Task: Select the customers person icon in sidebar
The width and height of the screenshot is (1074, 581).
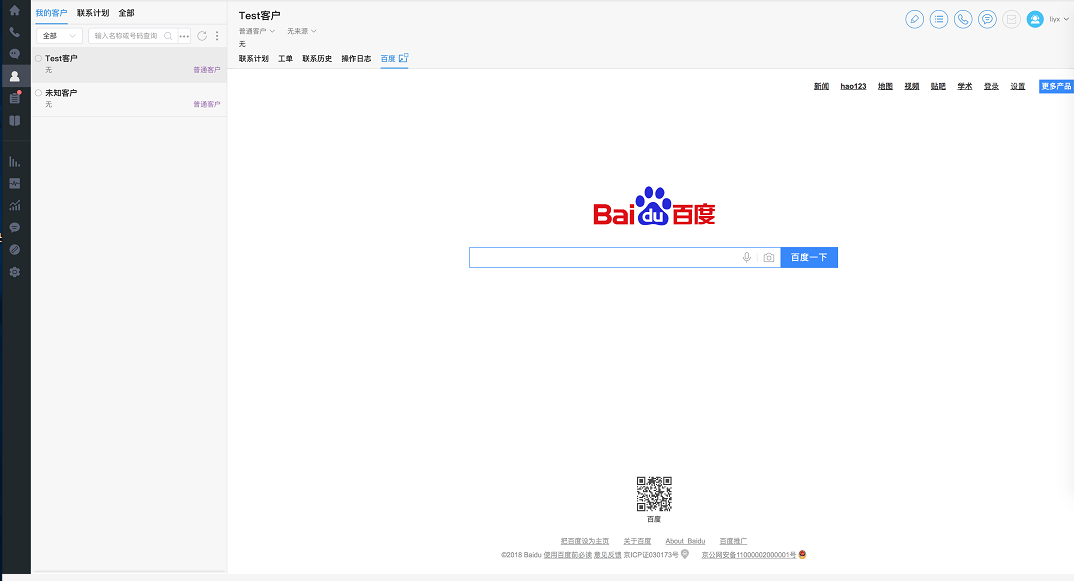Action: pos(14,76)
